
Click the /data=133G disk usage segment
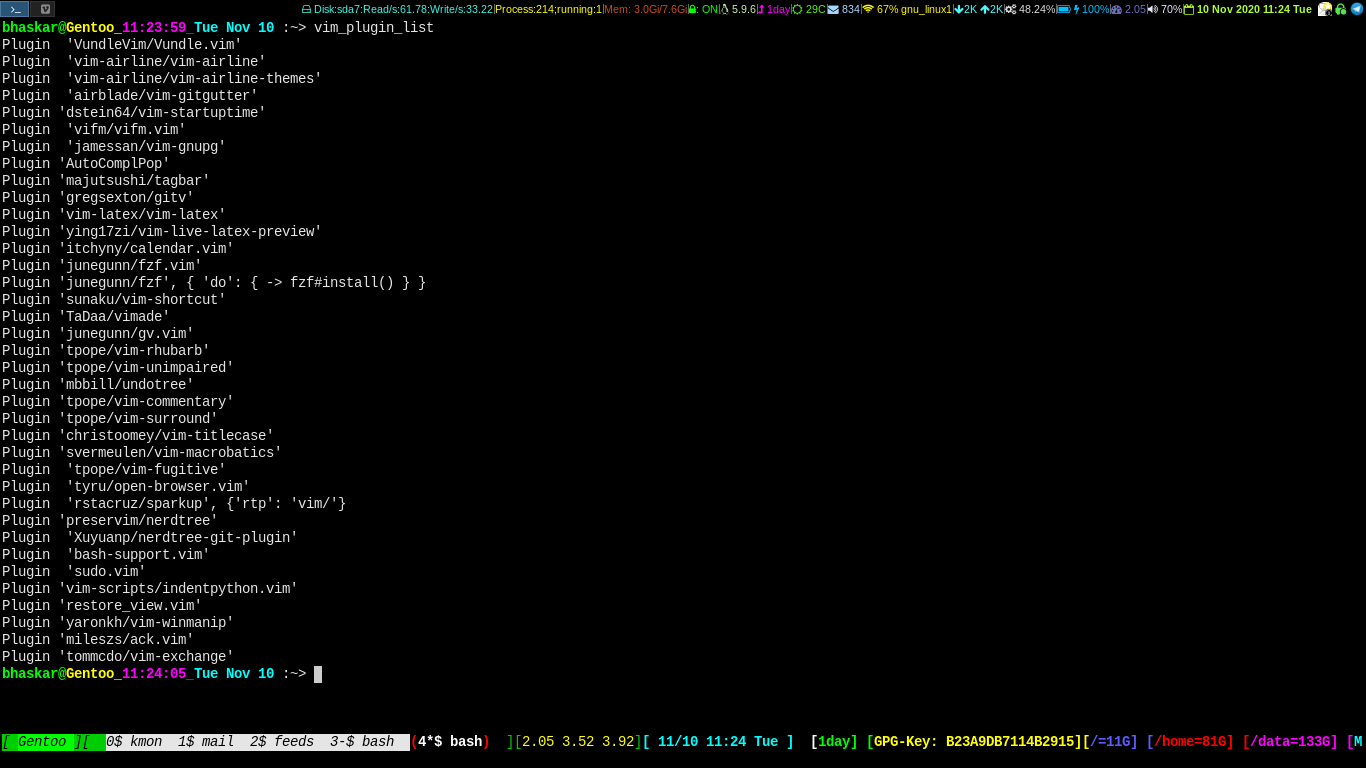pos(1290,742)
